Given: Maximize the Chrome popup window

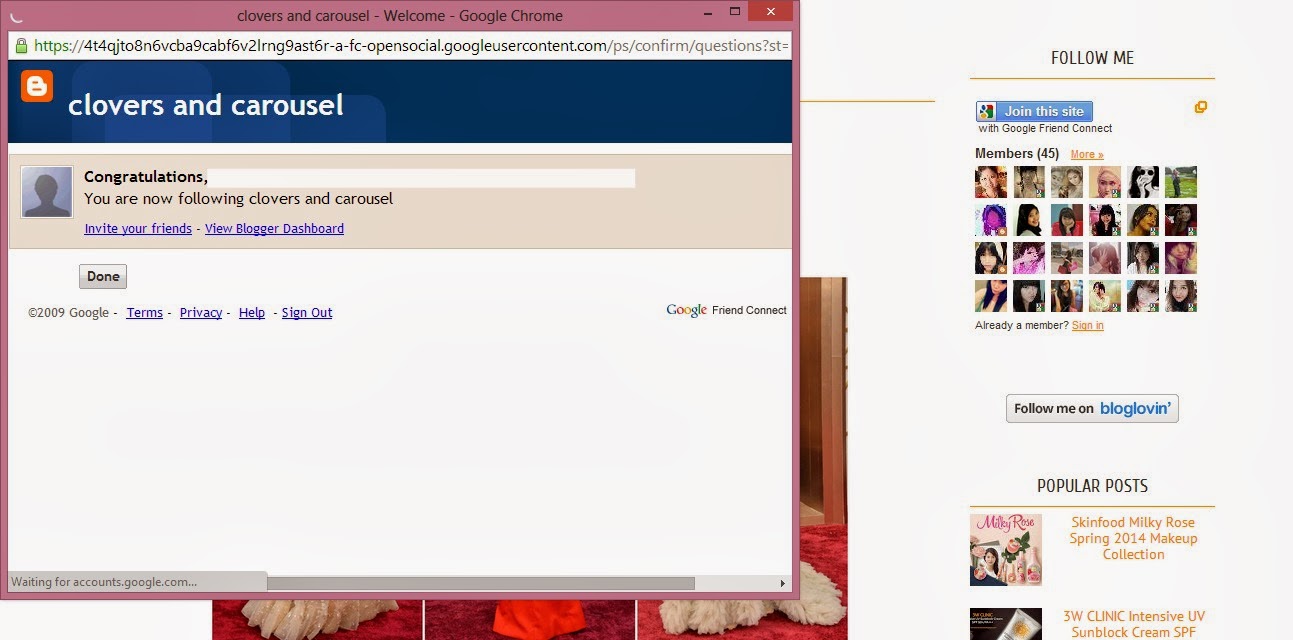Looking at the screenshot, I should click(x=735, y=12).
